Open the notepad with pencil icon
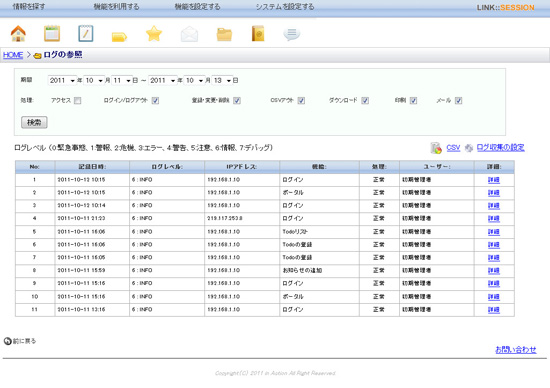Screen dimensions: 550x388 pos(86,34)
